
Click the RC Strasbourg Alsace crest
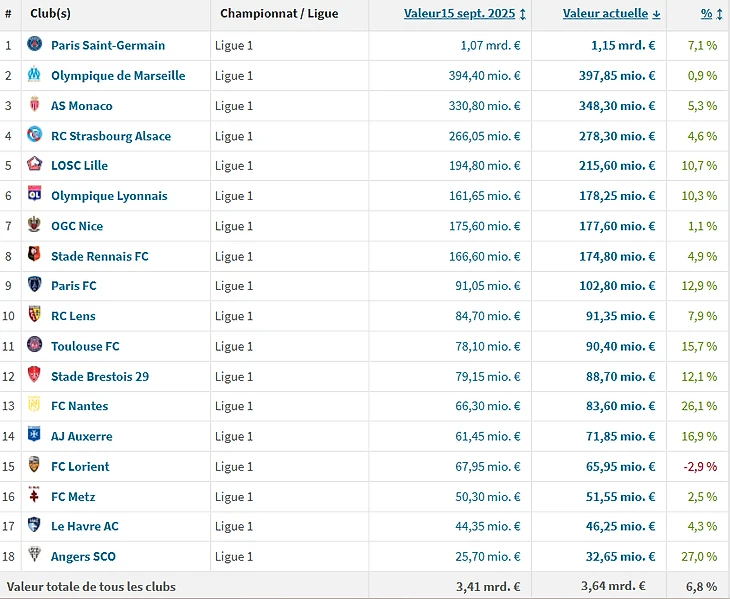(x=35, y=135)
